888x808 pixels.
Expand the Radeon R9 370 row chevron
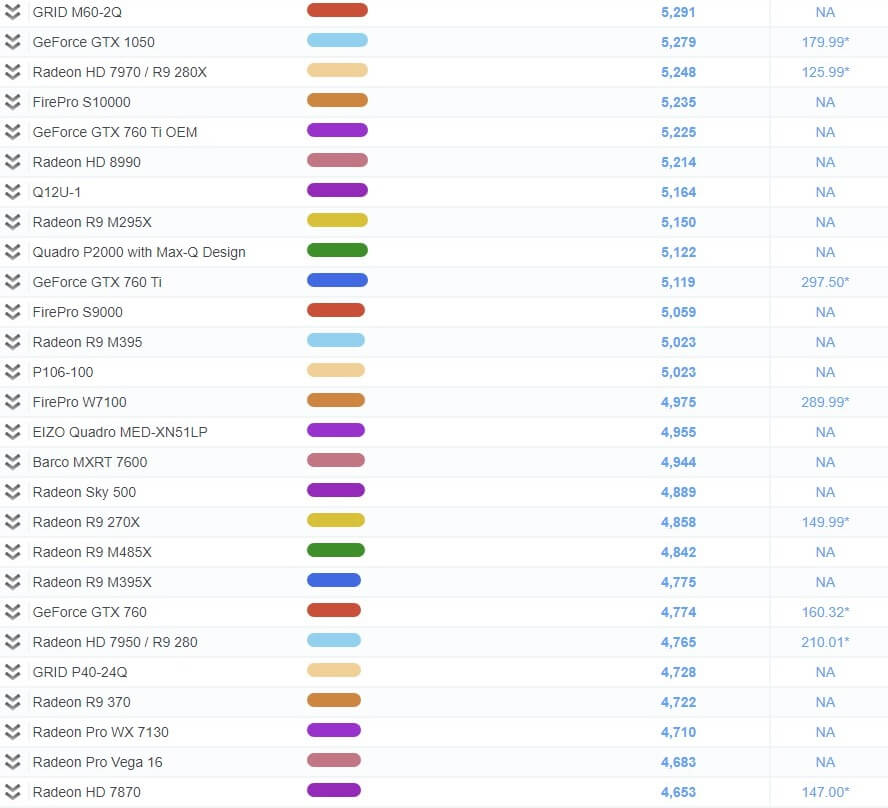(12, 702)
